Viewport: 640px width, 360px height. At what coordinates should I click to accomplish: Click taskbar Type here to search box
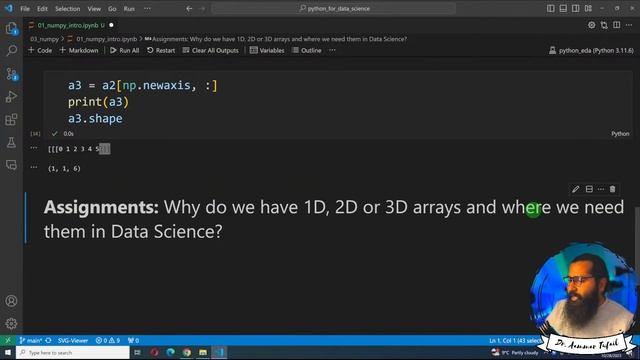(73, 352)
